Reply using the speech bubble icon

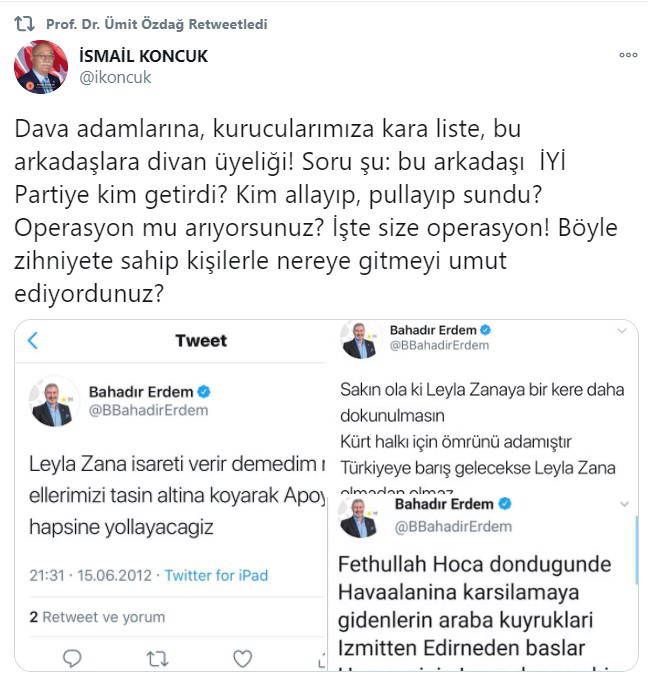pos(72,659)
